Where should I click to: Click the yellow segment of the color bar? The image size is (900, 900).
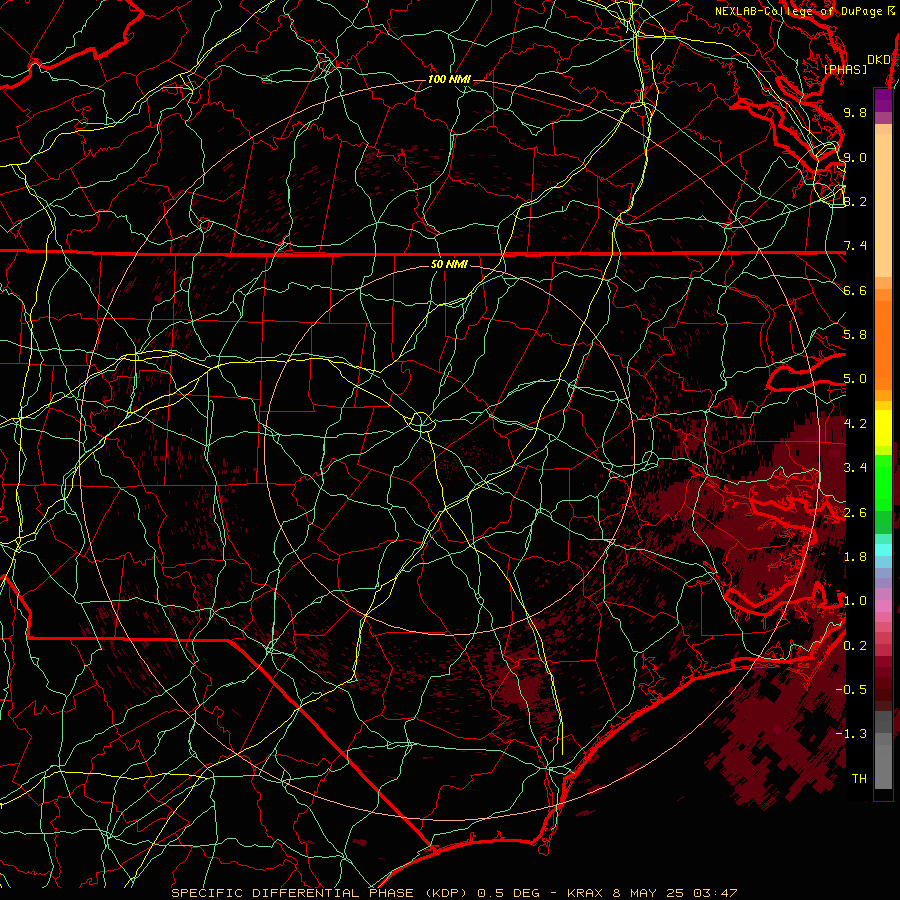click(x=883, y=428)
